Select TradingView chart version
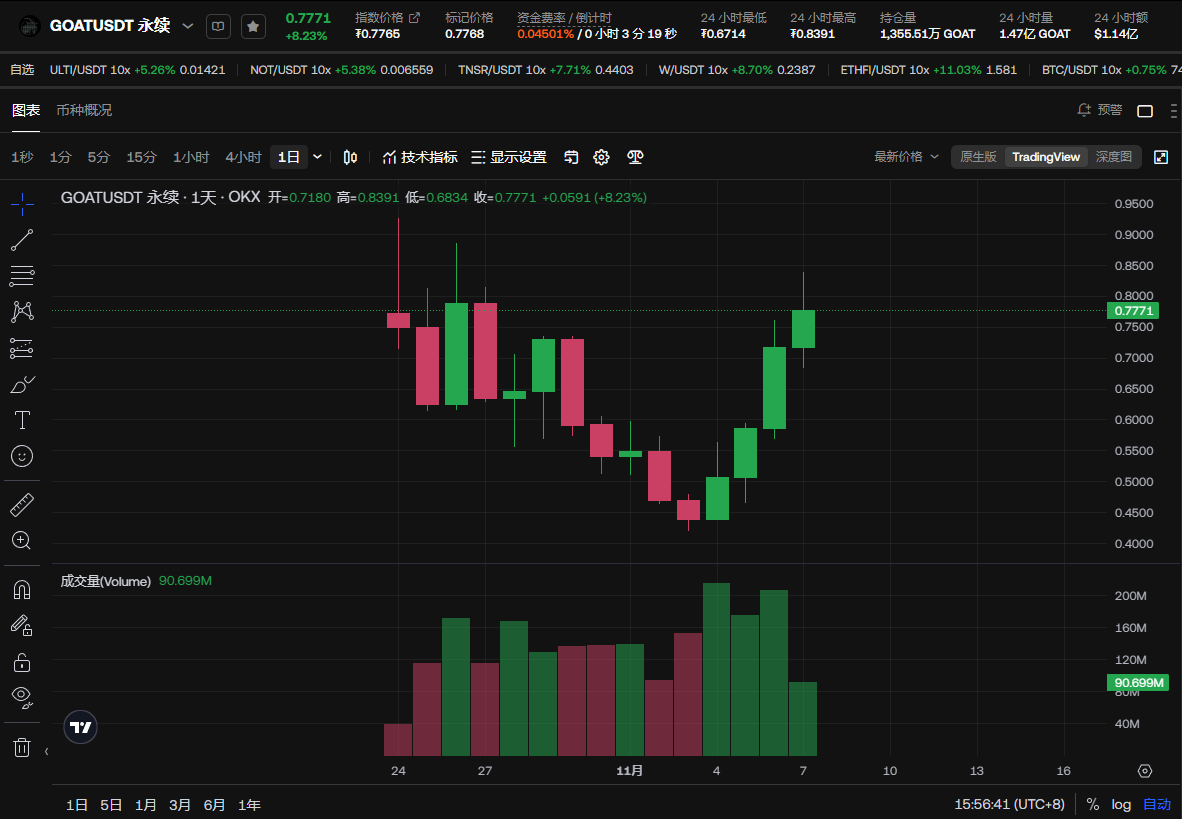 (x=1046, y=157)
